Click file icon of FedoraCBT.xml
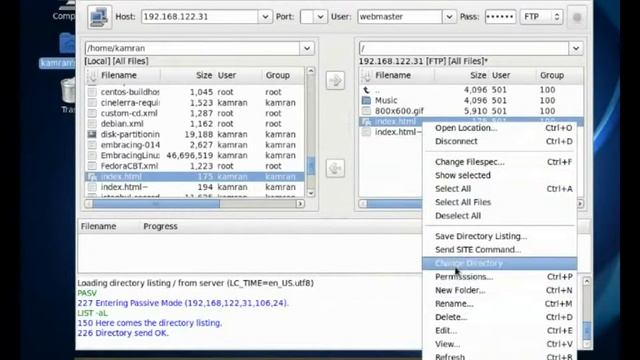This screenshot has width=640, height=360. point(92,166)
